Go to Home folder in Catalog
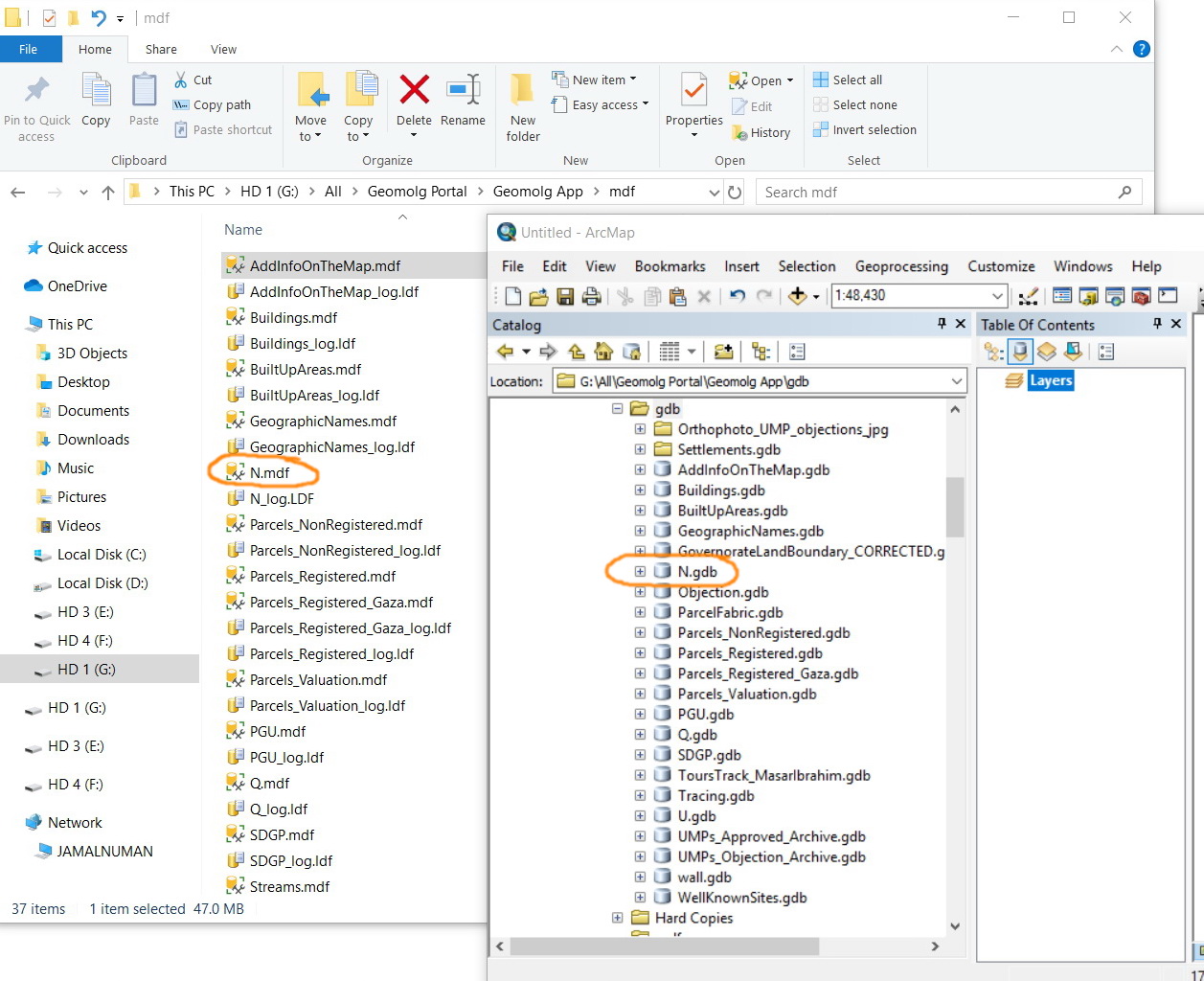Image resolution: width=1204 pixels, height=981 pixels. pos(603,352)
